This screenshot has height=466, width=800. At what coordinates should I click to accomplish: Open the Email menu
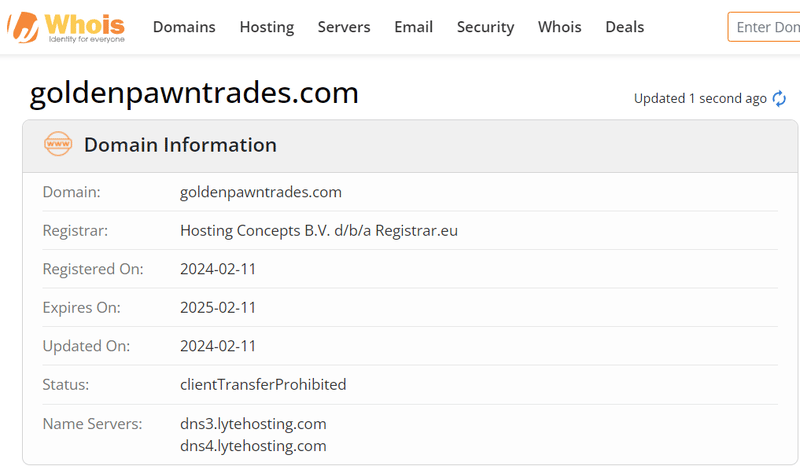[413, 27]
